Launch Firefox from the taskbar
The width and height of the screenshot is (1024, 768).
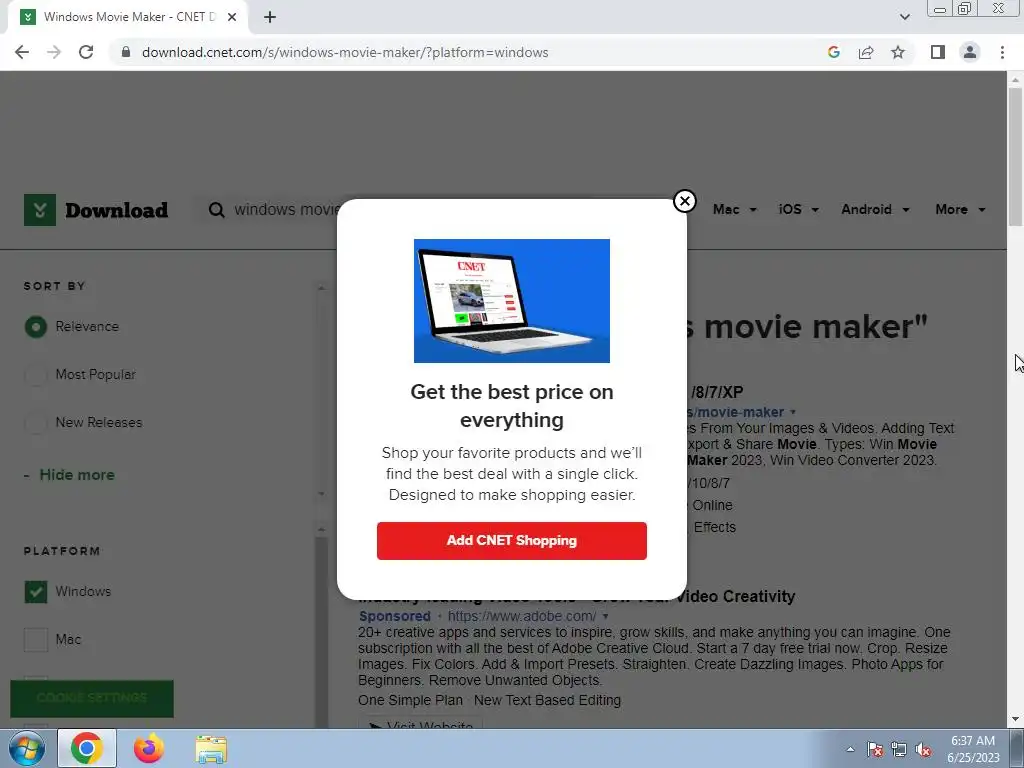click(x=149, y=748)
